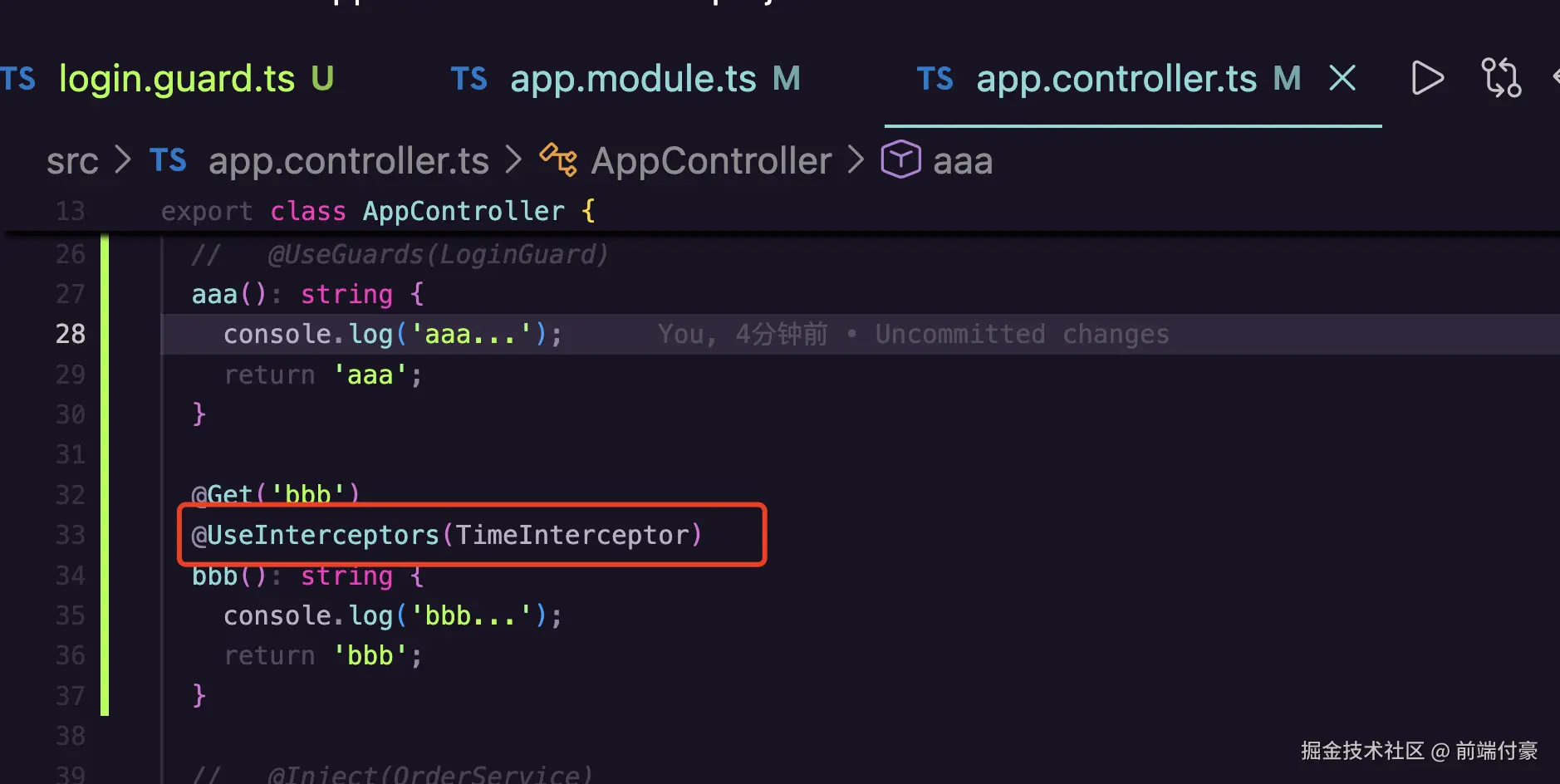The image size is (1560, 784).
Task: Click the TS icon on app.controller.ts tab
Action: (x=935, y=79)
